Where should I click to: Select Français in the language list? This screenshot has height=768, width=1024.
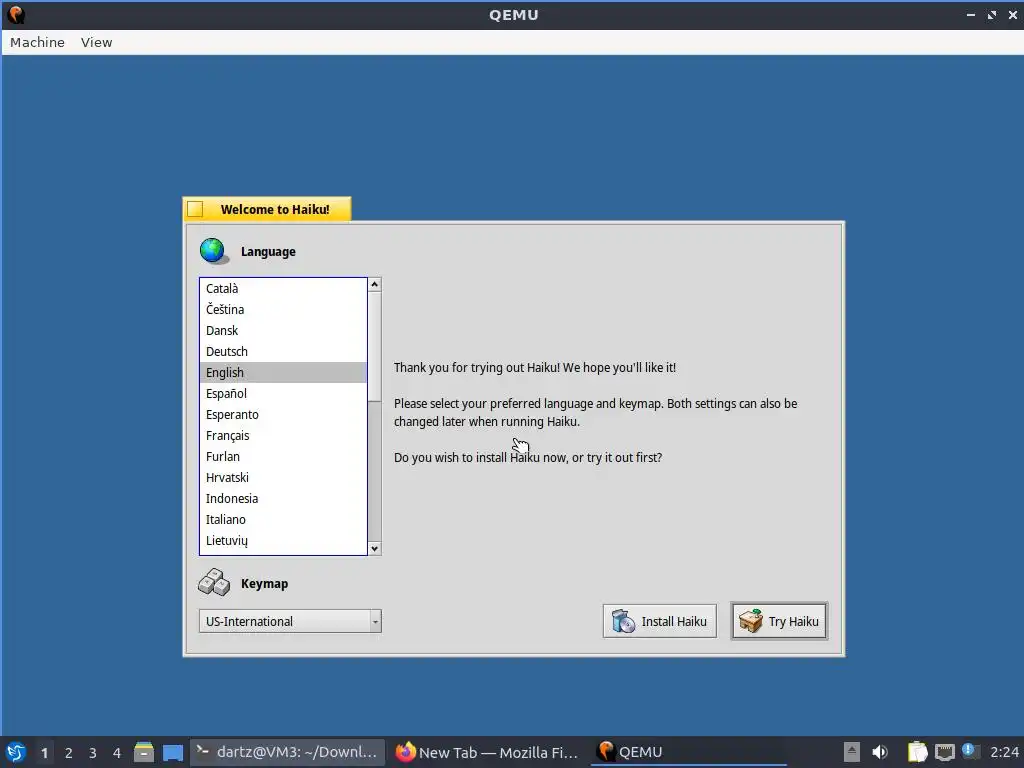pyautogui.click(x=283, y=435)
